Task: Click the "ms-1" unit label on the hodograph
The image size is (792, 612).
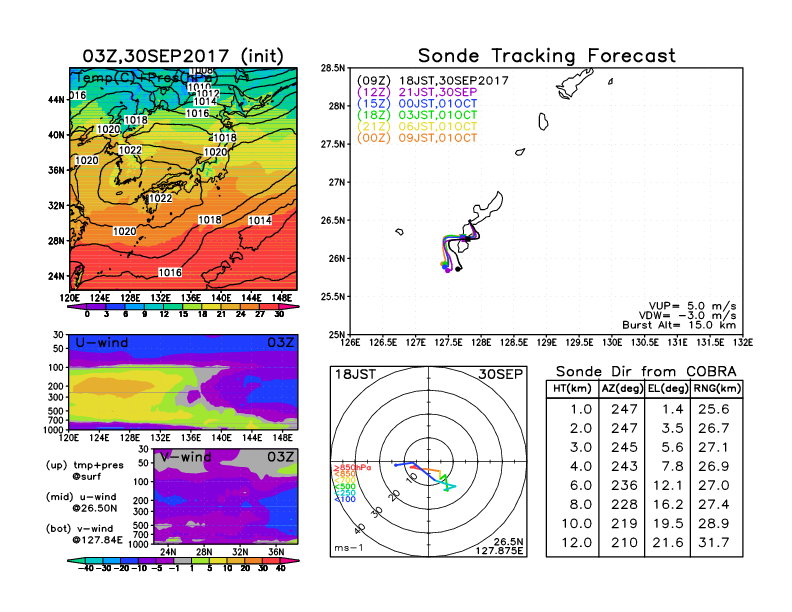Action: (349, 548)
